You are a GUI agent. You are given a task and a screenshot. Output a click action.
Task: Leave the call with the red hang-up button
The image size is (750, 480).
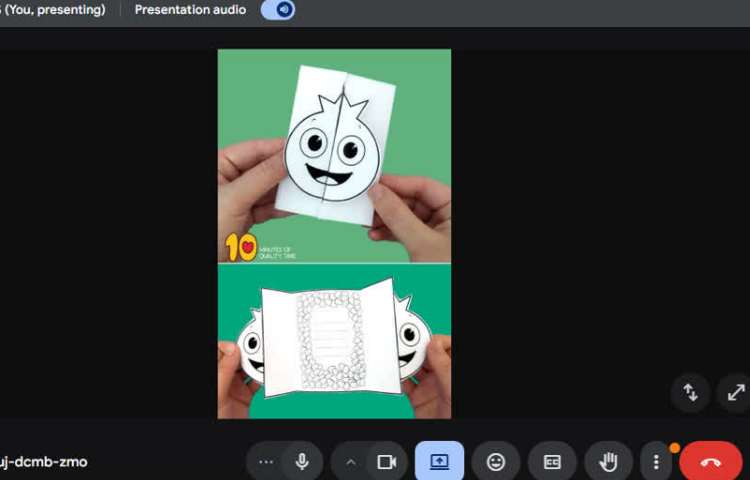(710, 462)
